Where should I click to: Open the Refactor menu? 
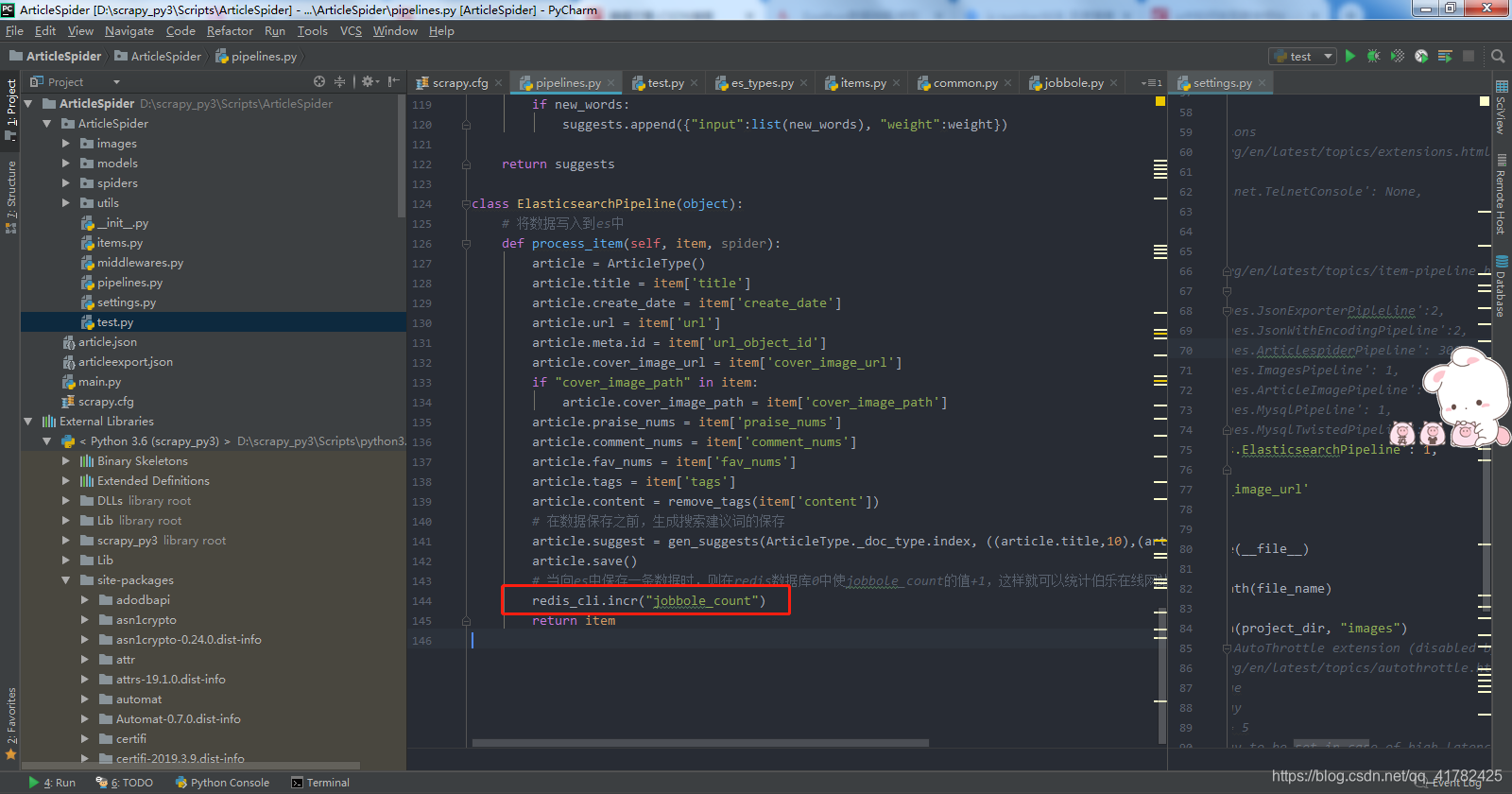point(230,31)
